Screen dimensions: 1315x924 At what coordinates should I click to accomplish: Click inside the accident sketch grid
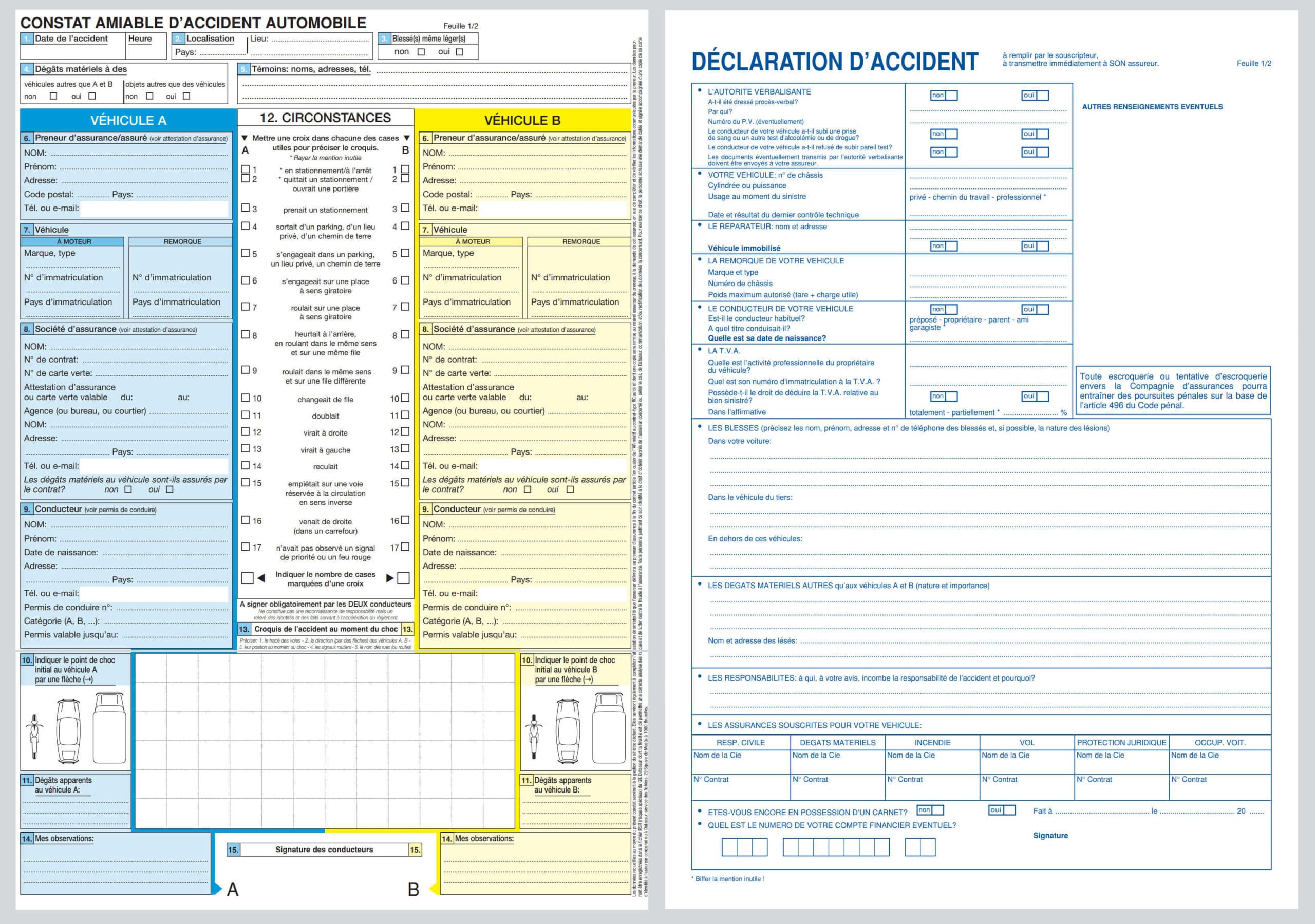[324, 741]
